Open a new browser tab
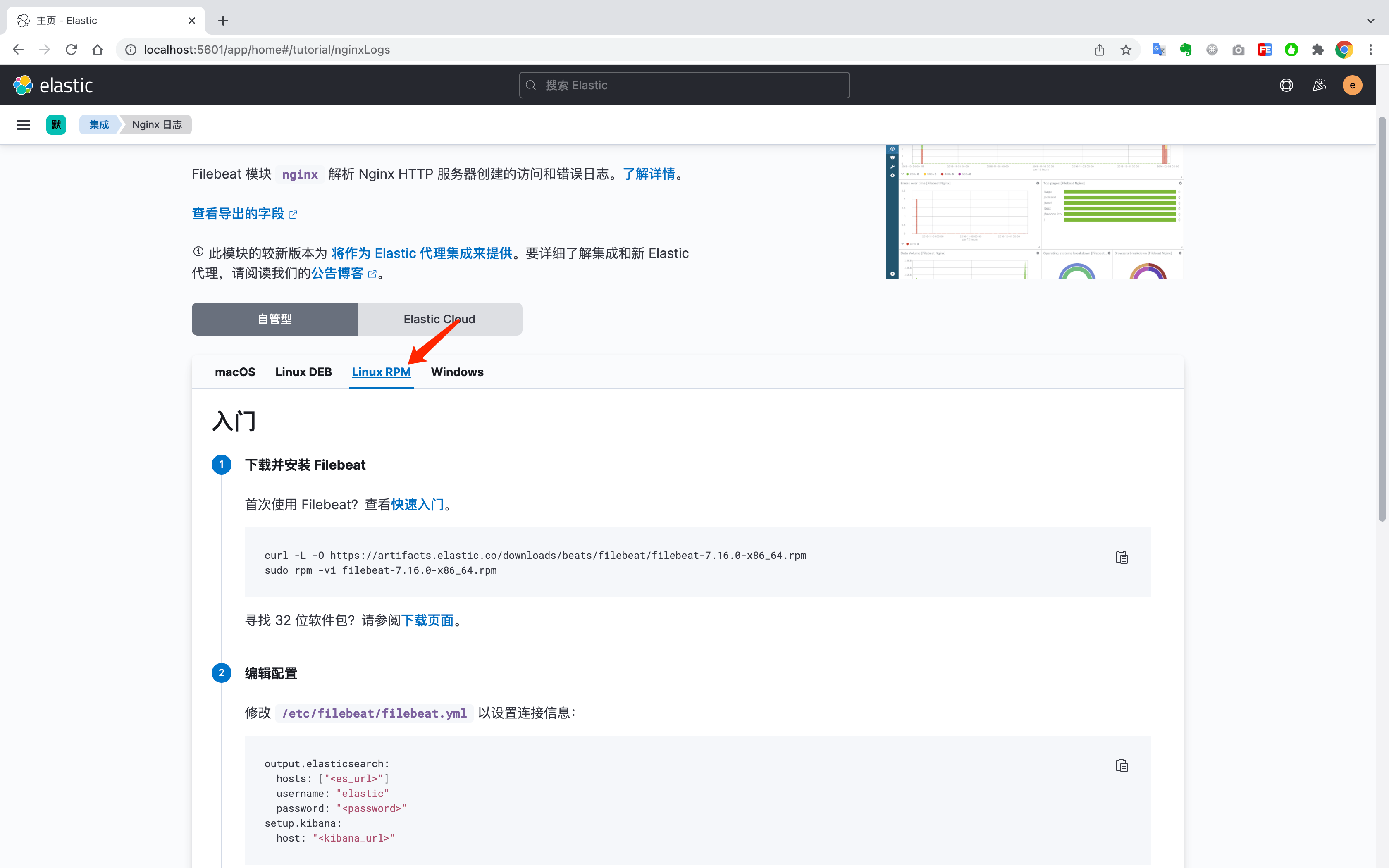The image size is (1389, 868). (223, 21)
